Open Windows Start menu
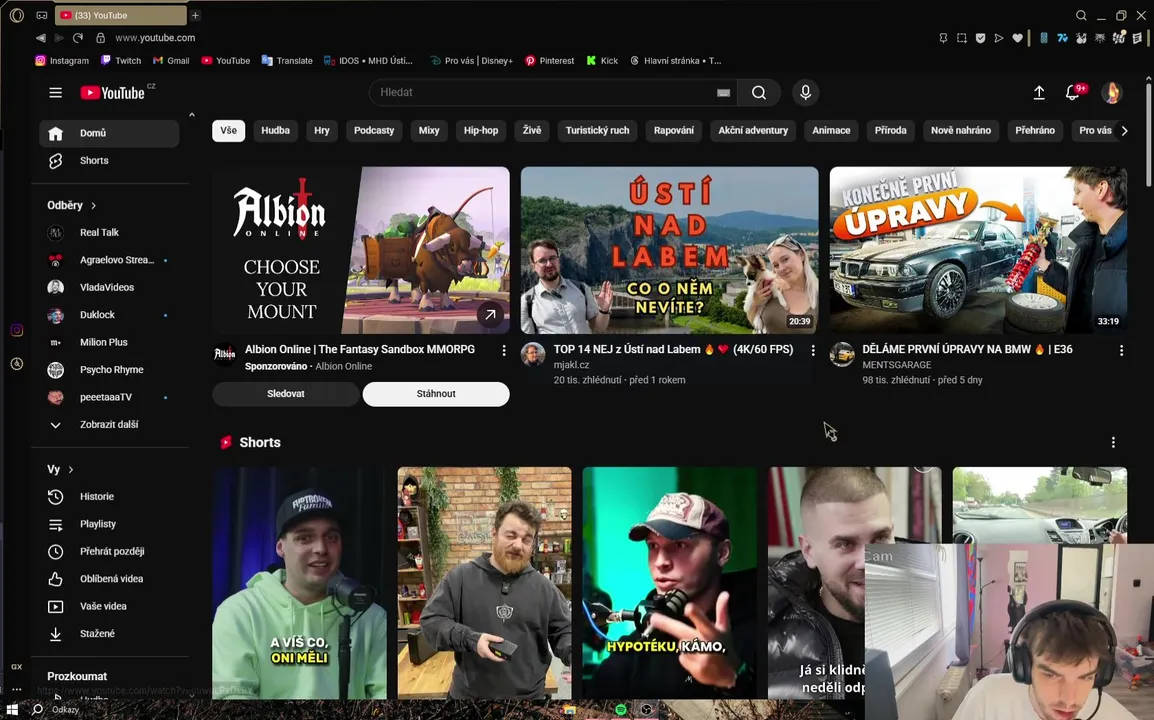 coord(12,710)
